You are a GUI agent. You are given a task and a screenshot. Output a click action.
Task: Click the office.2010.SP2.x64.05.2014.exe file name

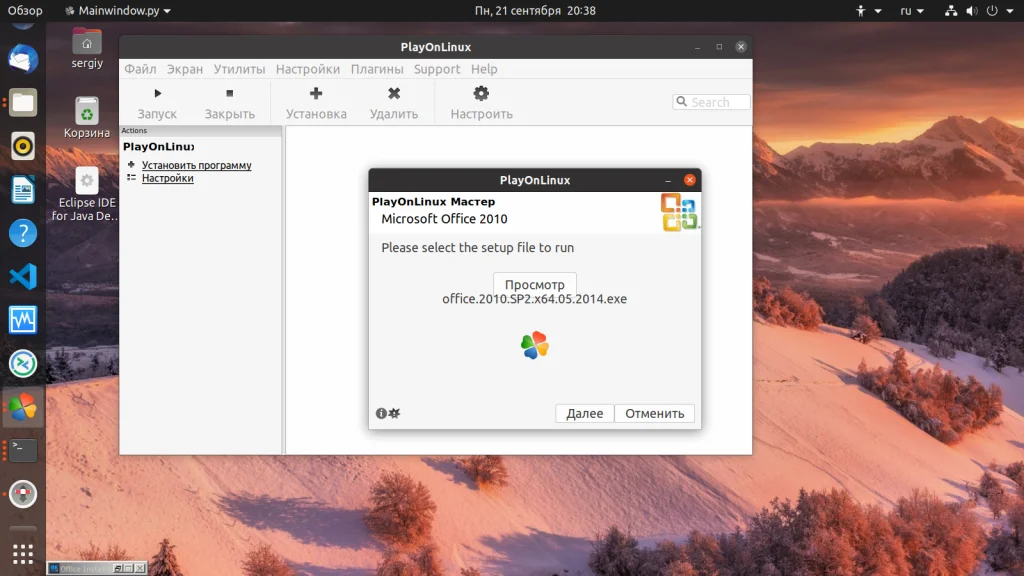click(534, 299)
